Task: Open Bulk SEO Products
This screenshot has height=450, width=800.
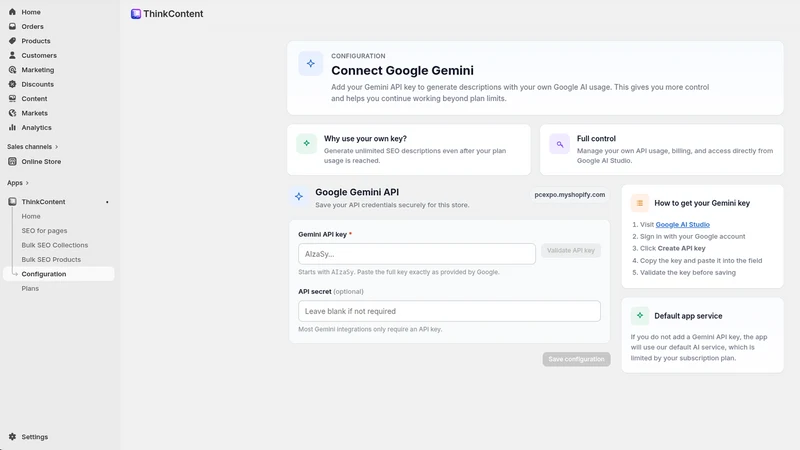Action: pos(51,259)
